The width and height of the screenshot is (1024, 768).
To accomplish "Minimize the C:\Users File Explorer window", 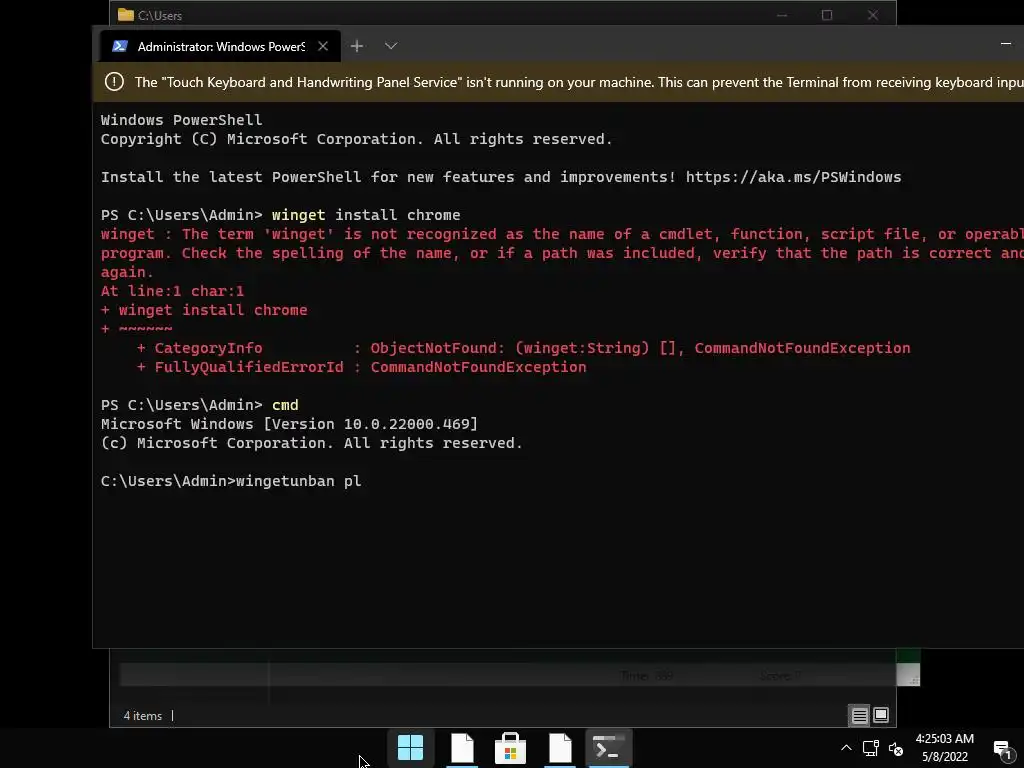I will pyautogui.click(x=782, y=15).
